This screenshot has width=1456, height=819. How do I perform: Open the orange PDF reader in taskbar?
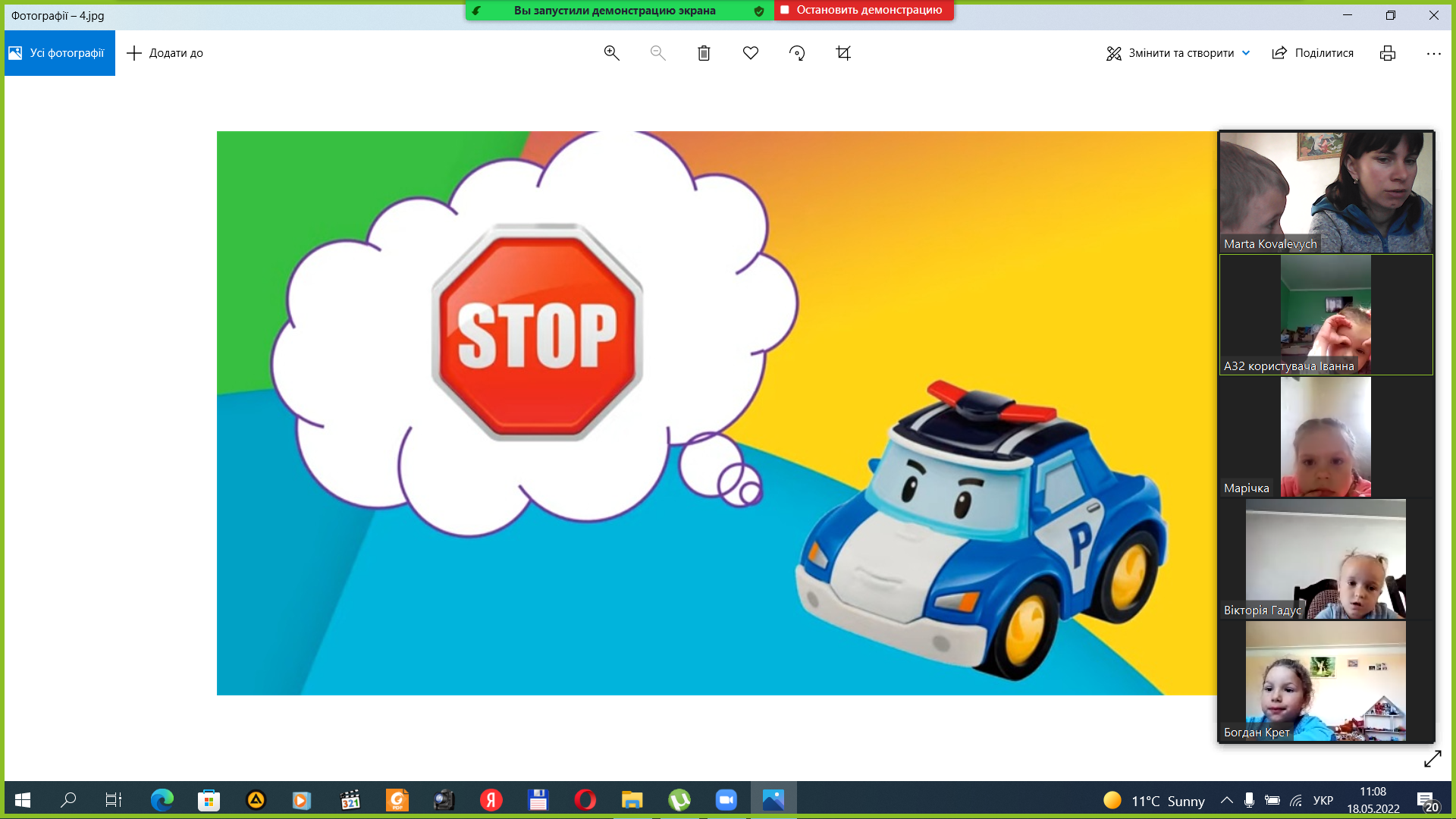click(x=397, y=800)
